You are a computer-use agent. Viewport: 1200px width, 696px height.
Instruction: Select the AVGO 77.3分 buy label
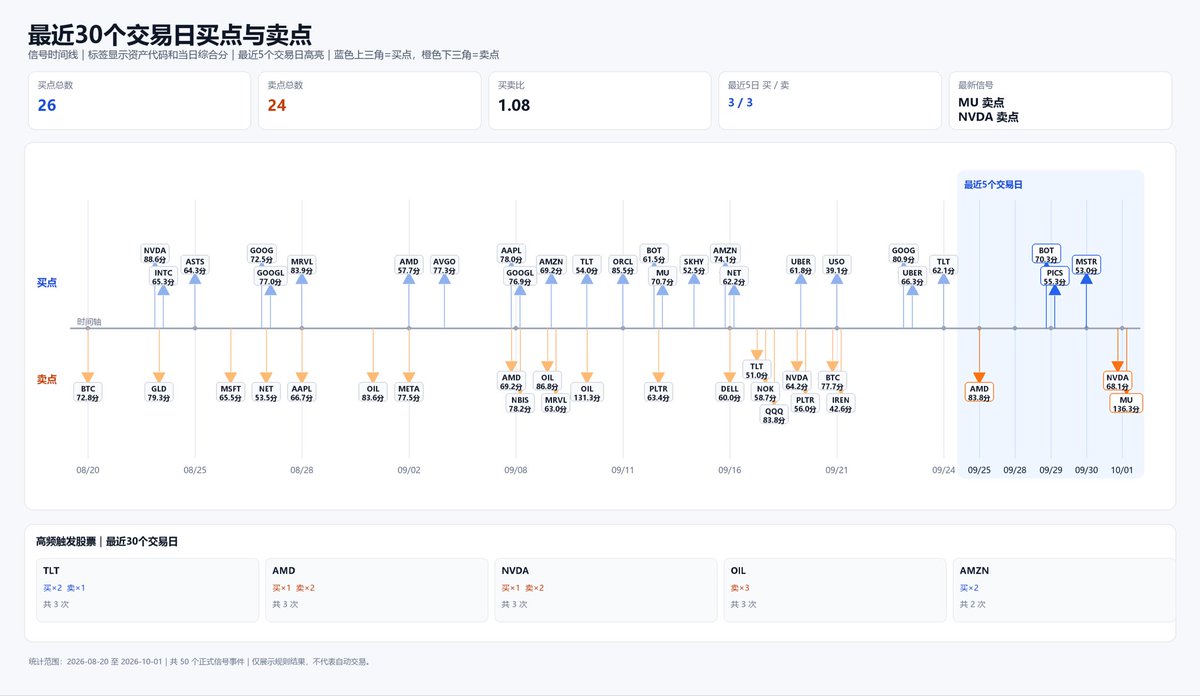(x=444, y=266)
